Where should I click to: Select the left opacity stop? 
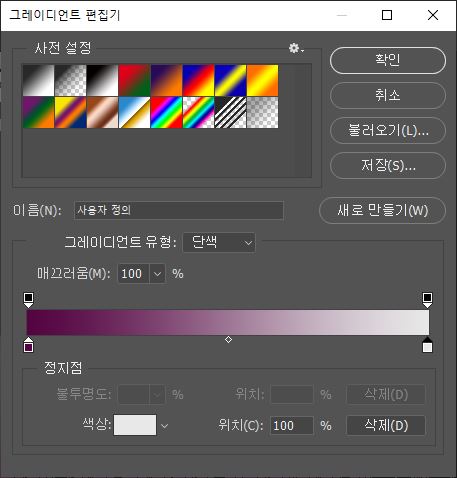(x=29, y=300)
